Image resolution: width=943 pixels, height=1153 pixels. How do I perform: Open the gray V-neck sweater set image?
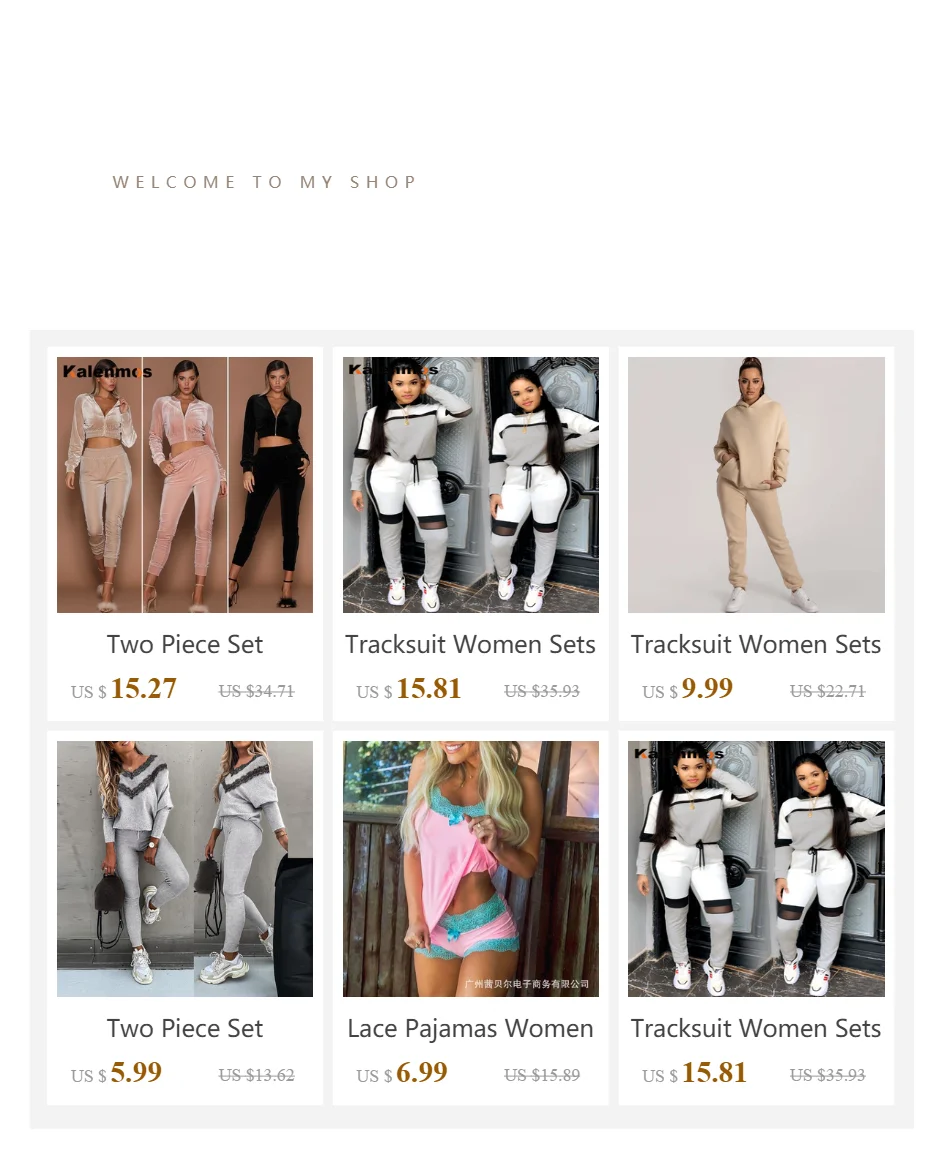coord(185,868)
